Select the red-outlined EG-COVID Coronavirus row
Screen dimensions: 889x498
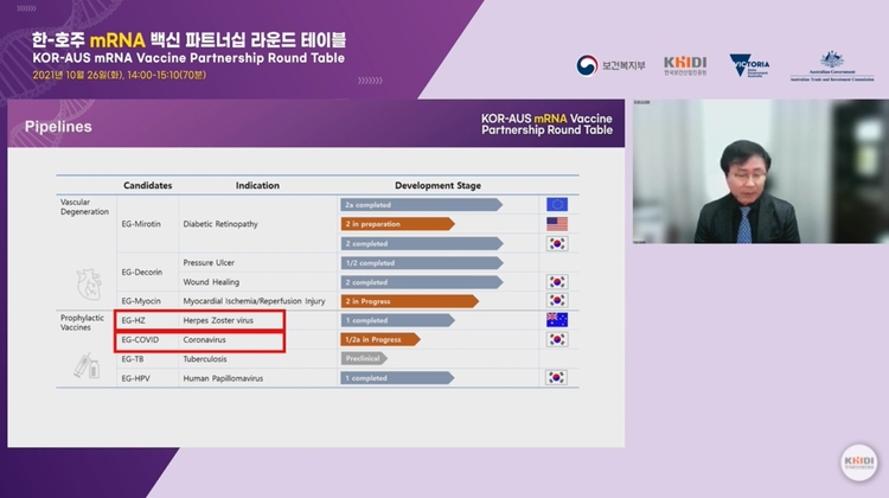point(200,340)
